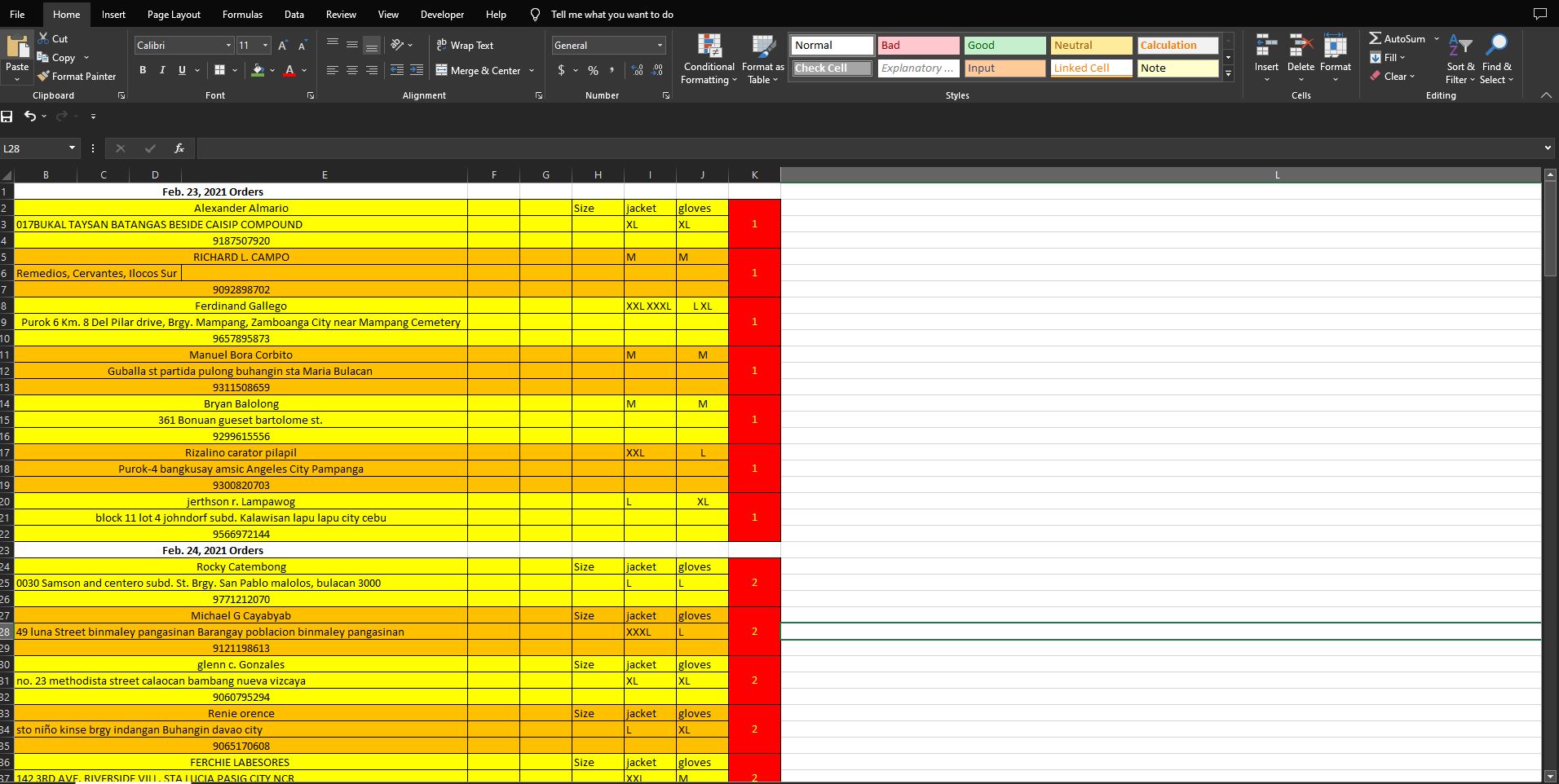Expand the Cell Styles gallery More arrow

point(1228,74)
